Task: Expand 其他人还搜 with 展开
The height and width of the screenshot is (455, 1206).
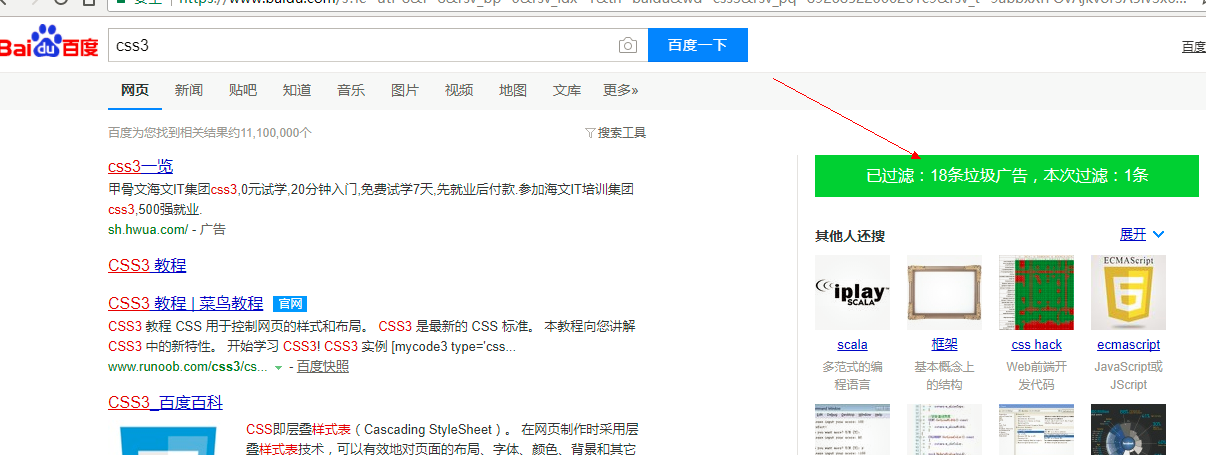Action: (x=1142, y=234)
